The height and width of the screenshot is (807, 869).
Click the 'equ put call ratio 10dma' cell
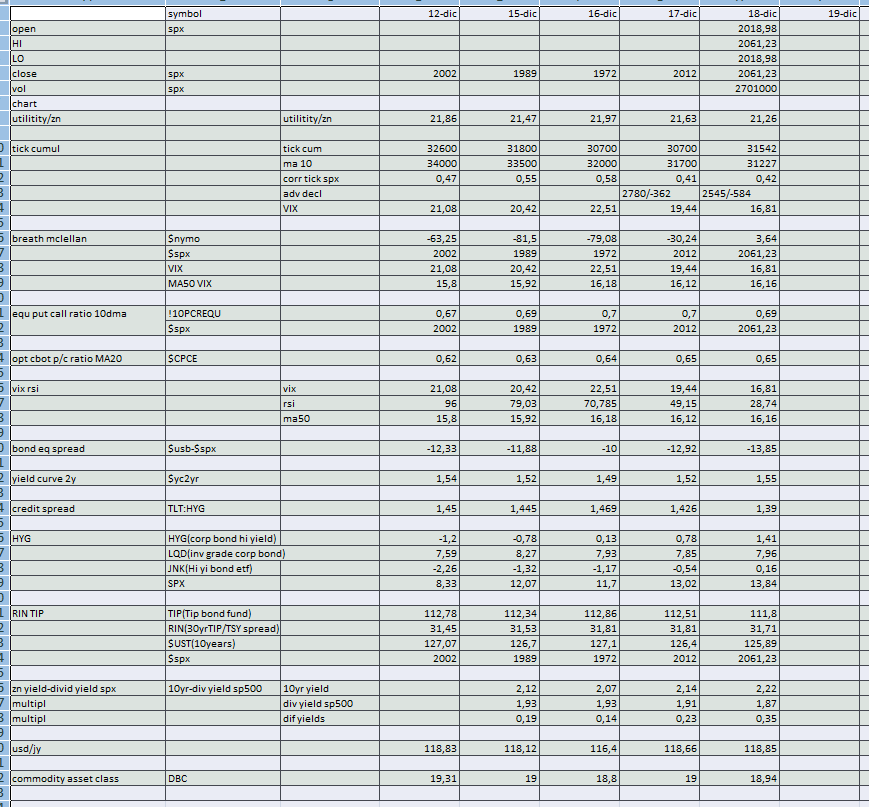88,314
